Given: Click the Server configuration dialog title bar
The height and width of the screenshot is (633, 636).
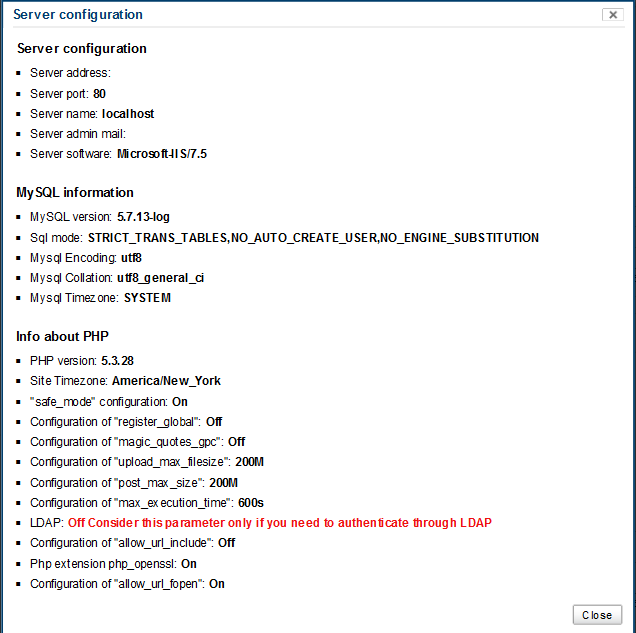Looking at the screenshot, I should click(300, 15).
